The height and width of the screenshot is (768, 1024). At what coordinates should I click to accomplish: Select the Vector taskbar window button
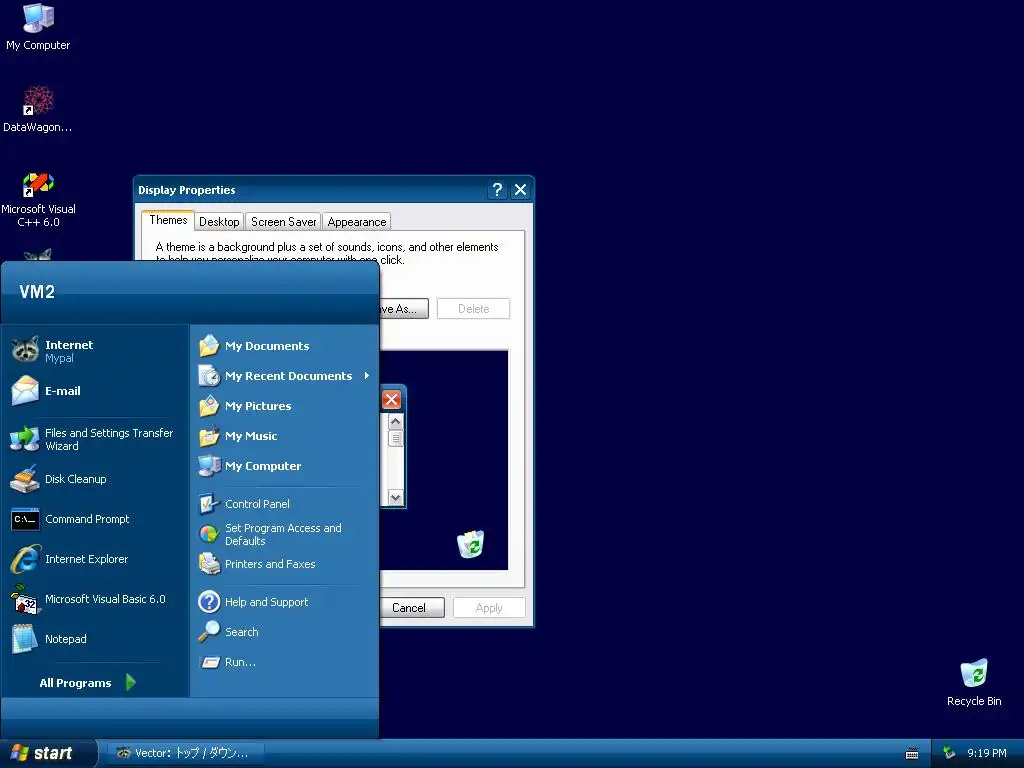pos(185,753)
